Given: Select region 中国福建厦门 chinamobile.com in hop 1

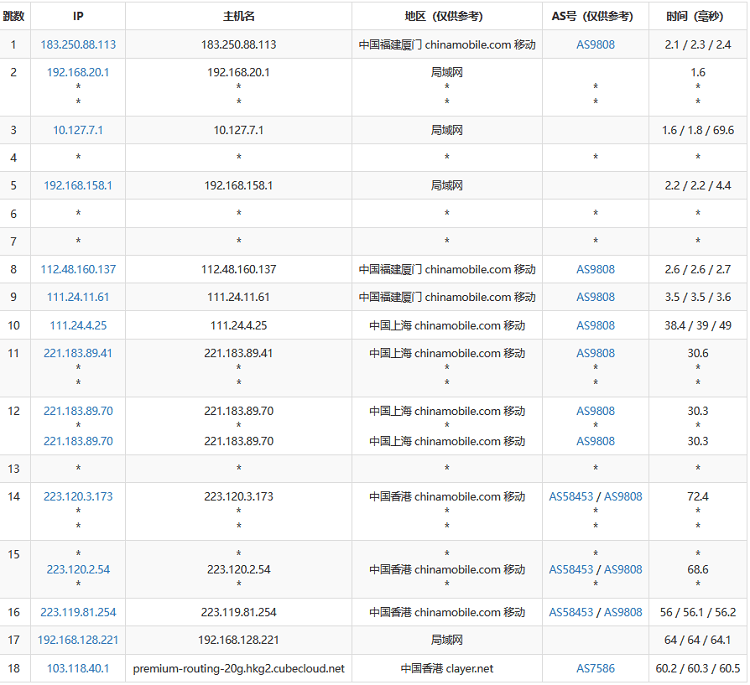Looking at the screenshot, I should pos(447,44).
